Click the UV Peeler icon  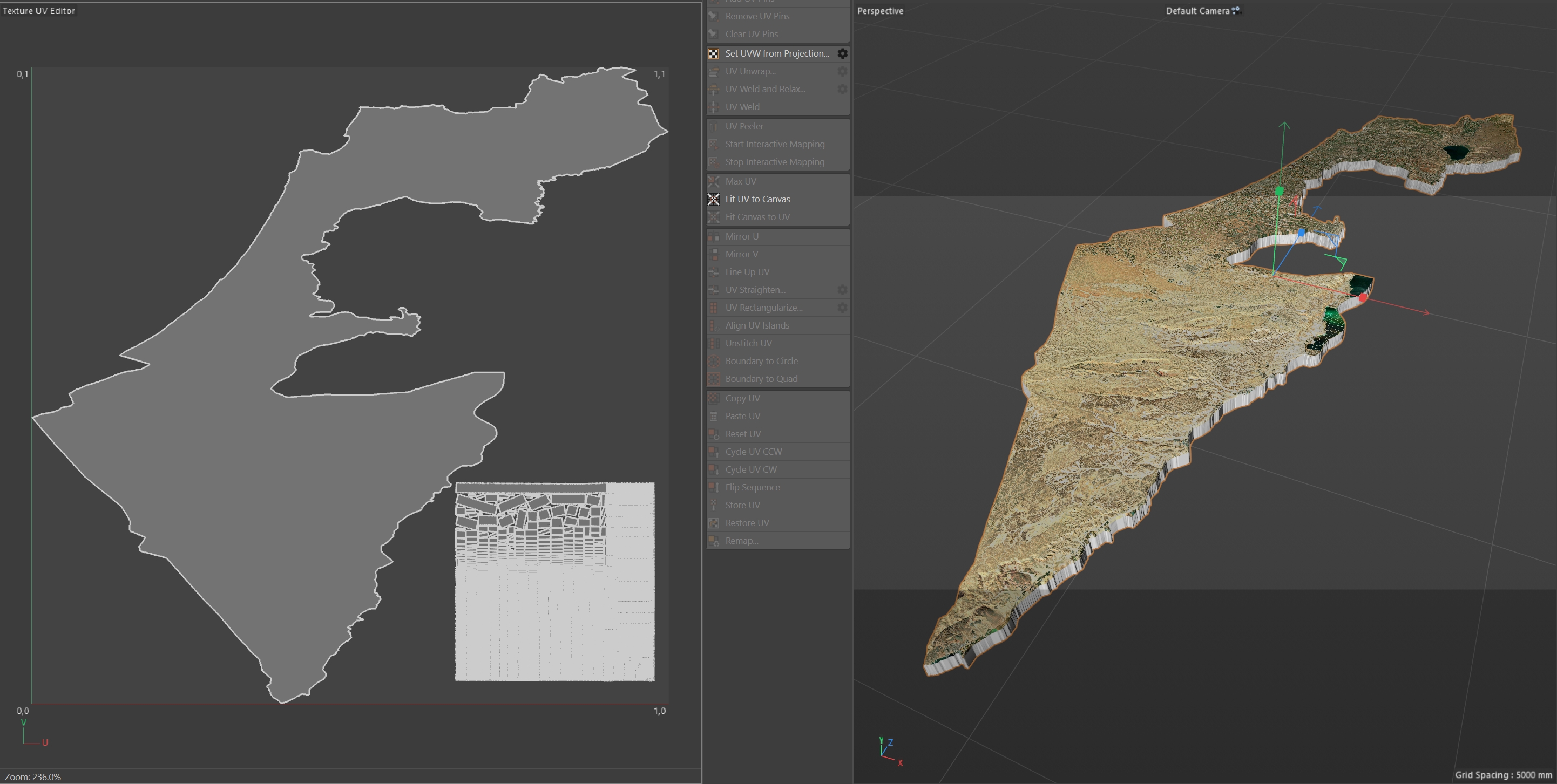[714, 126]
